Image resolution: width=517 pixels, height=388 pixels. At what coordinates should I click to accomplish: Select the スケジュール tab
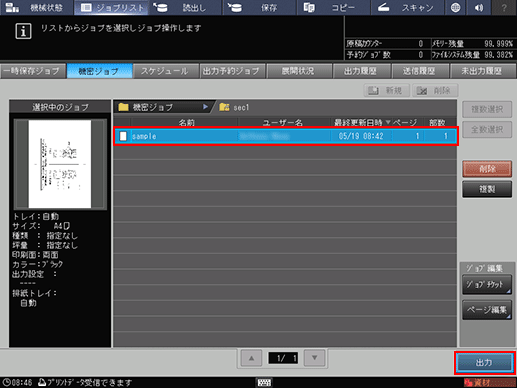166,71
